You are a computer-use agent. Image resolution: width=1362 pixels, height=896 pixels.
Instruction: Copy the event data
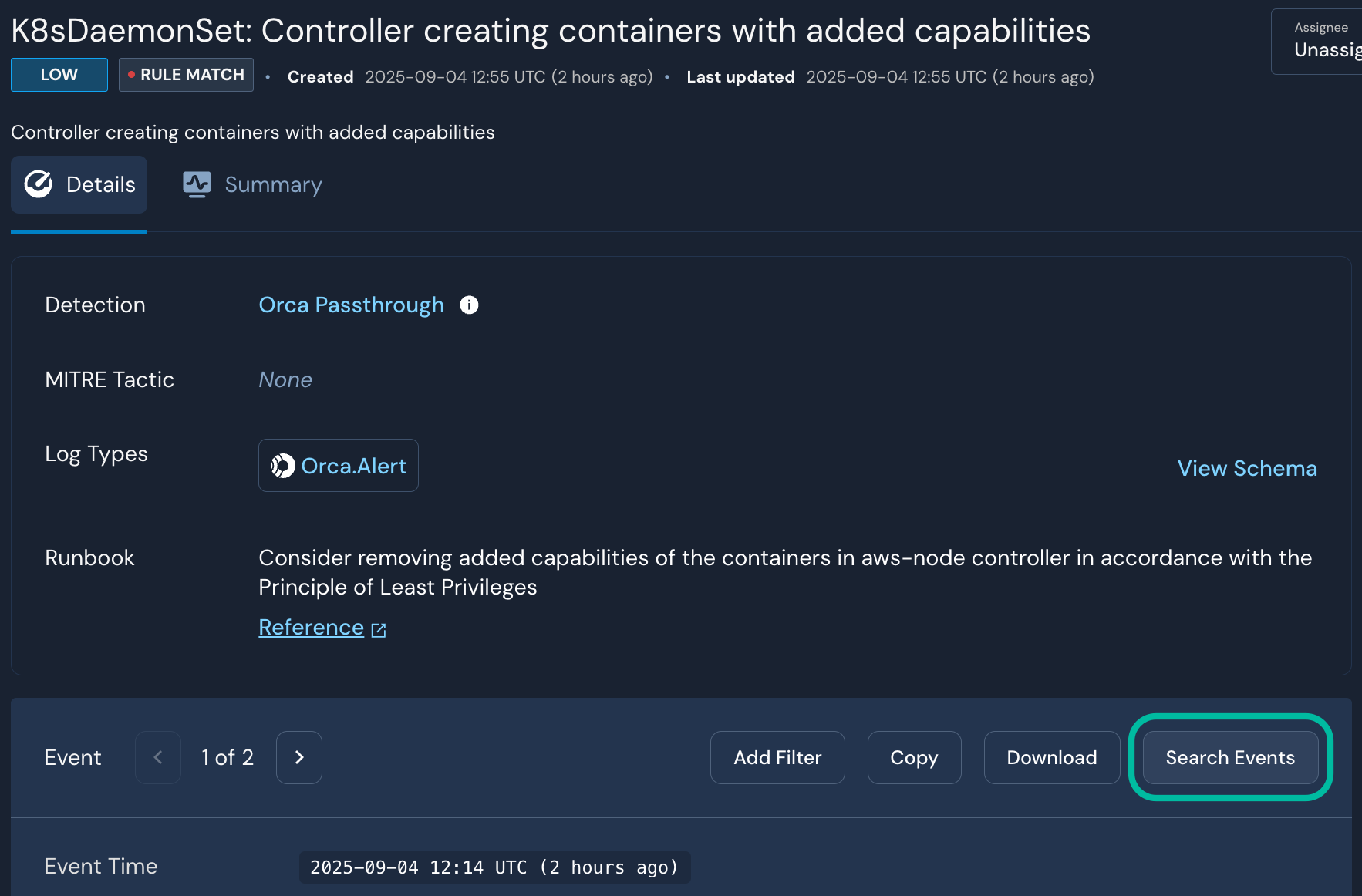pyautogui.click(x=914, y=757)
